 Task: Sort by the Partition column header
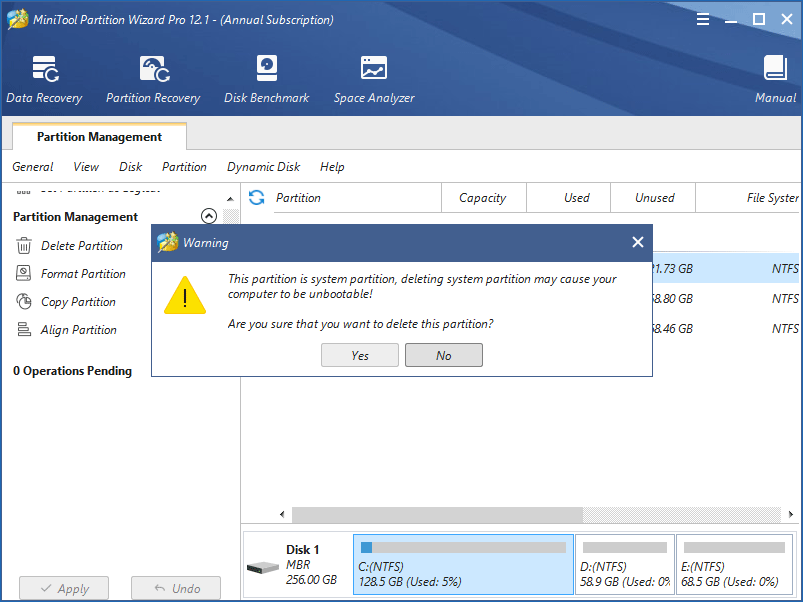point(357,198)
